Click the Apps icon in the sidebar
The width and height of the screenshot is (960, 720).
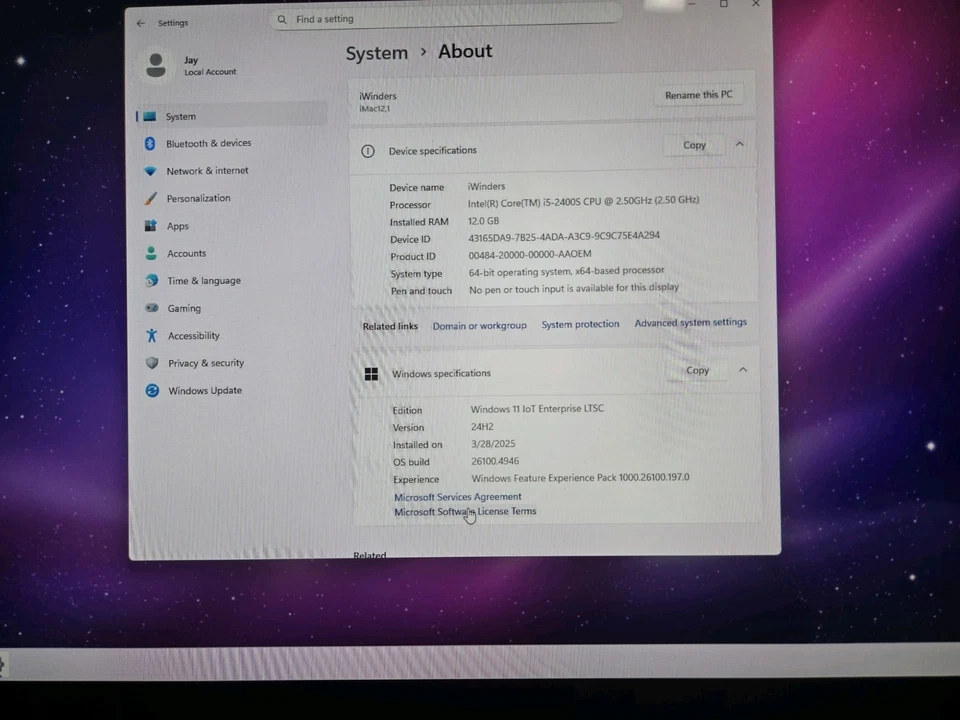tap(151, 226)
